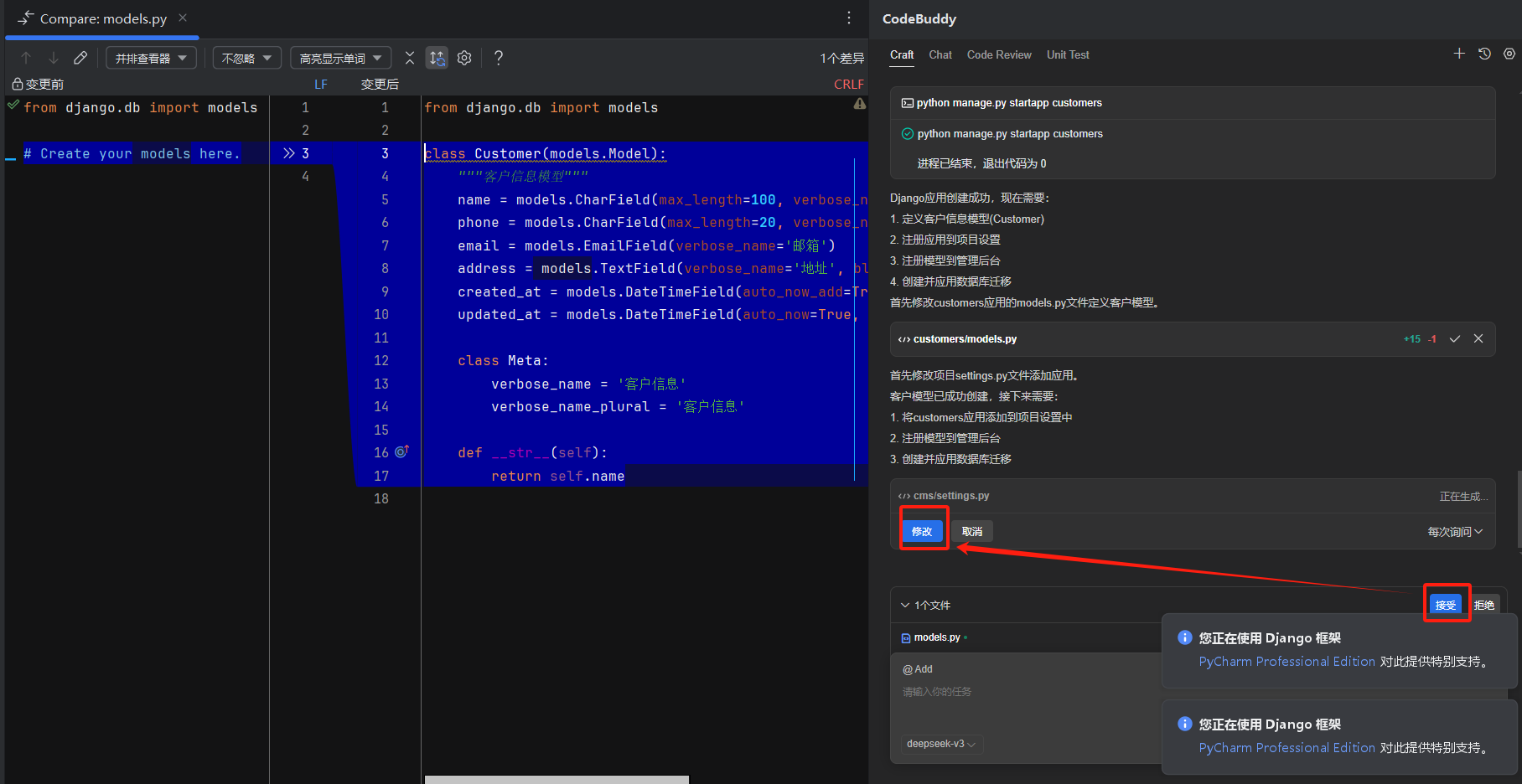Click the +15 added lines count
Image resolution: width=1522 pixels, height=784 pixels.
tap(1412, 339)
